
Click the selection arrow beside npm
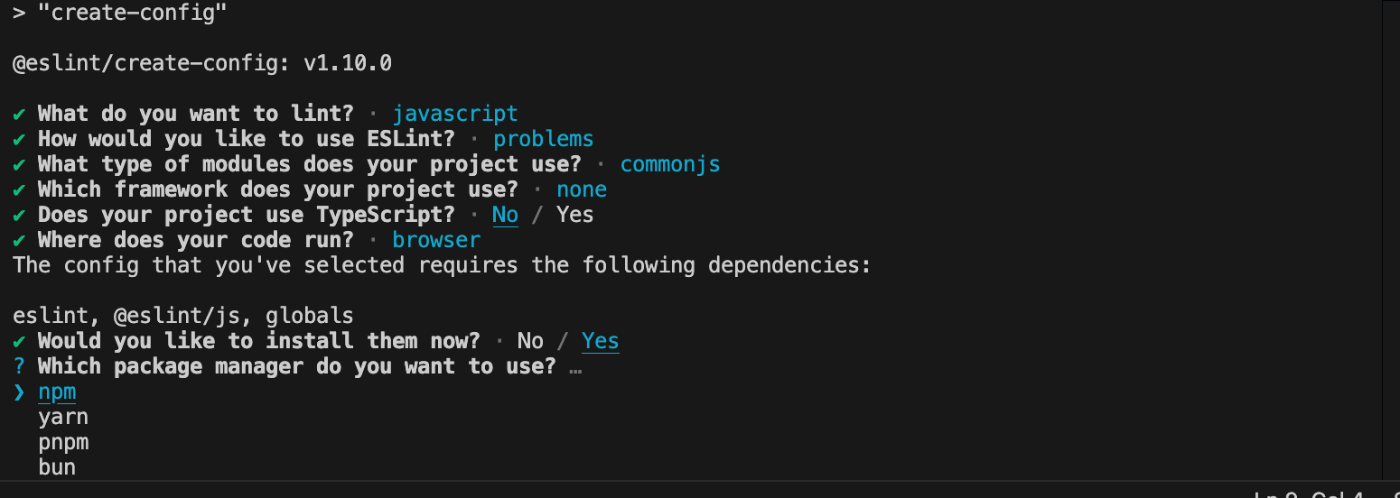coord(19,392)
